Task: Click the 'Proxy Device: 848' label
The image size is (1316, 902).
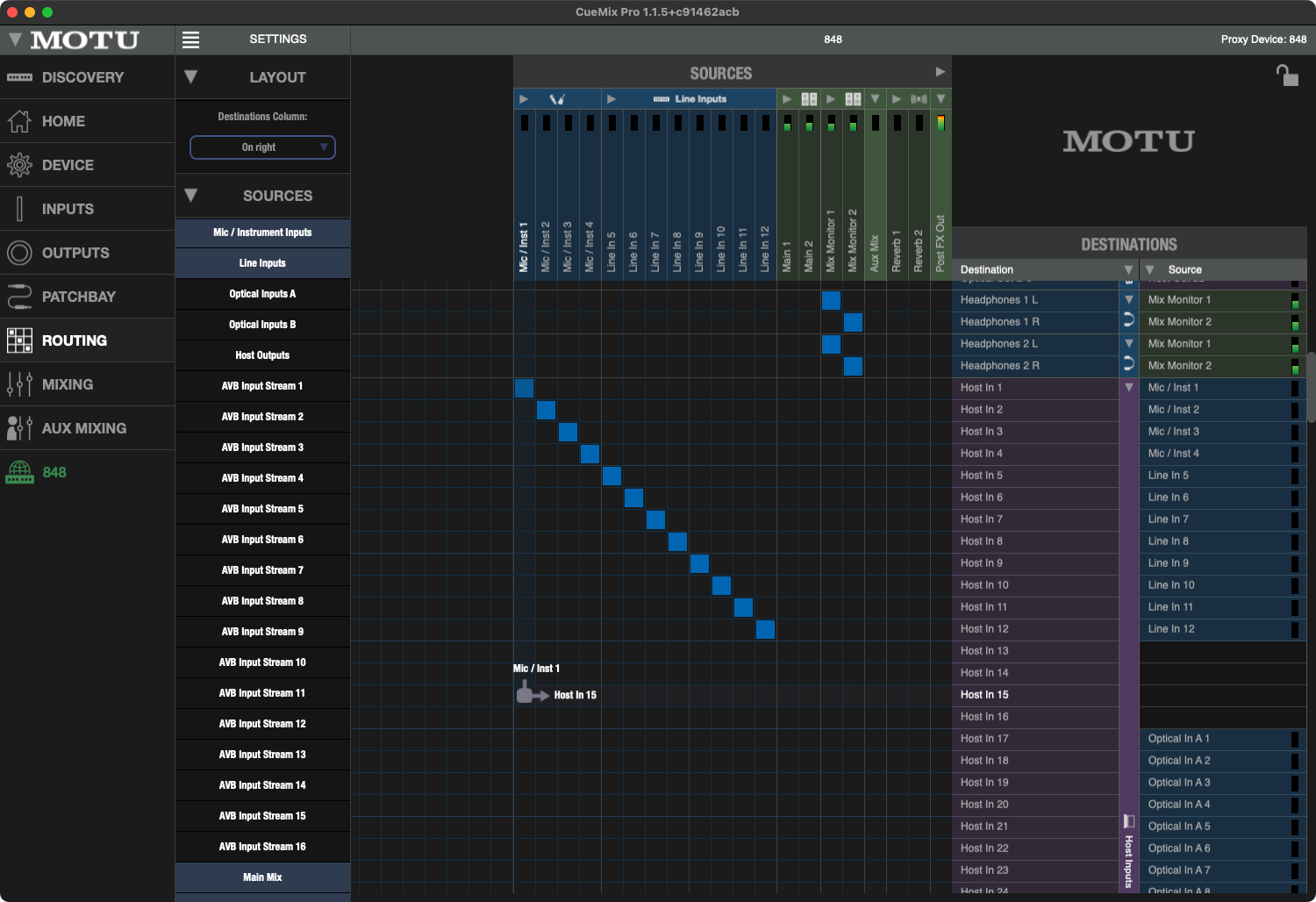Action: [1263, 39]
